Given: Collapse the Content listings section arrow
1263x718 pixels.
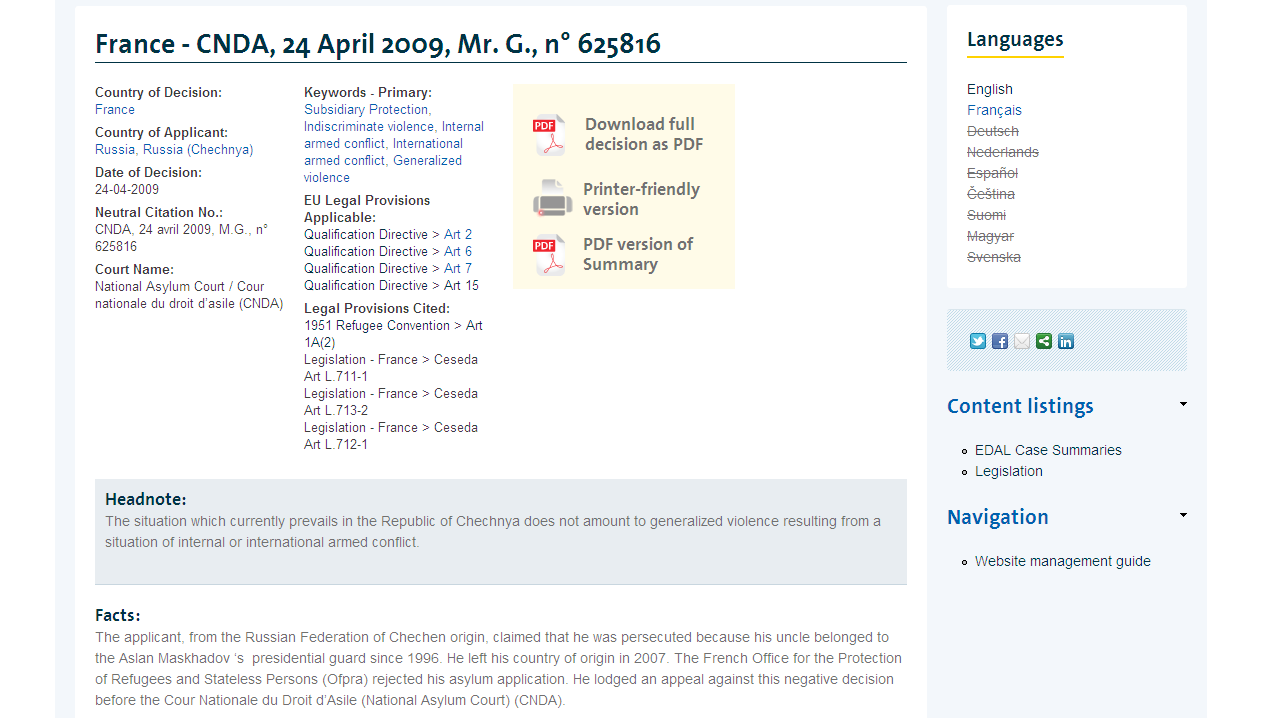Looking at the screenshot, I should click(x=1183, y=404).
